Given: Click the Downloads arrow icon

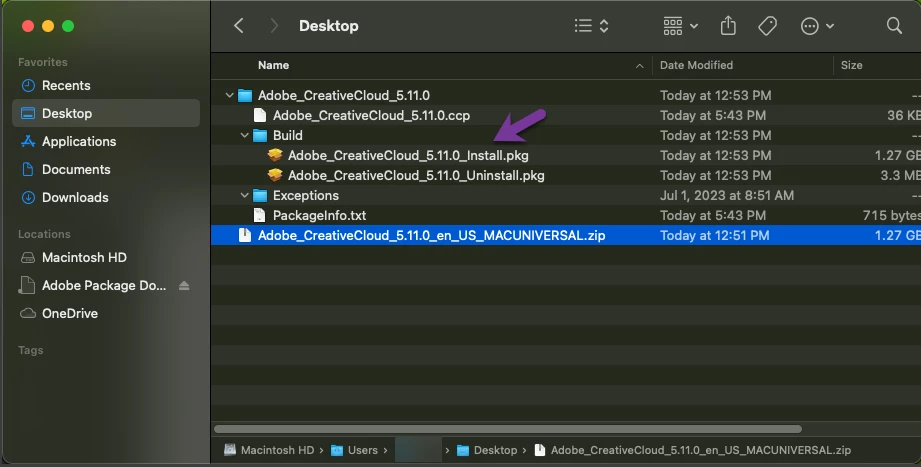Looking at the screenshot, I should [28, 197].
